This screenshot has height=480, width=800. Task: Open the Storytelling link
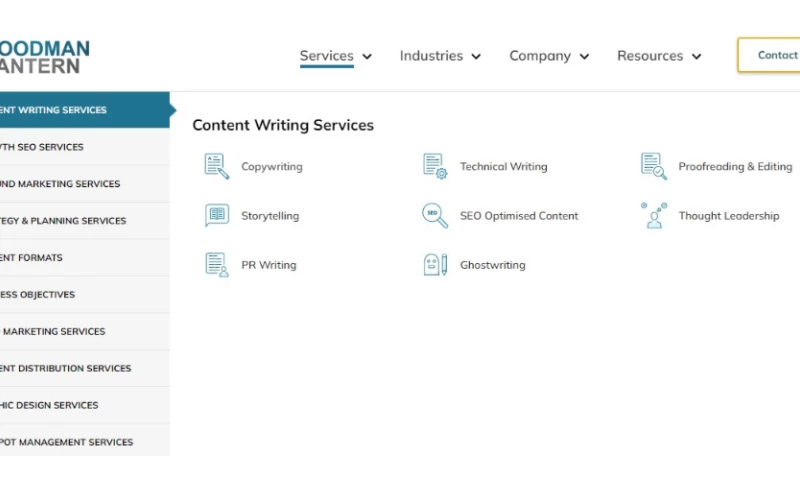tap(269, 216)
